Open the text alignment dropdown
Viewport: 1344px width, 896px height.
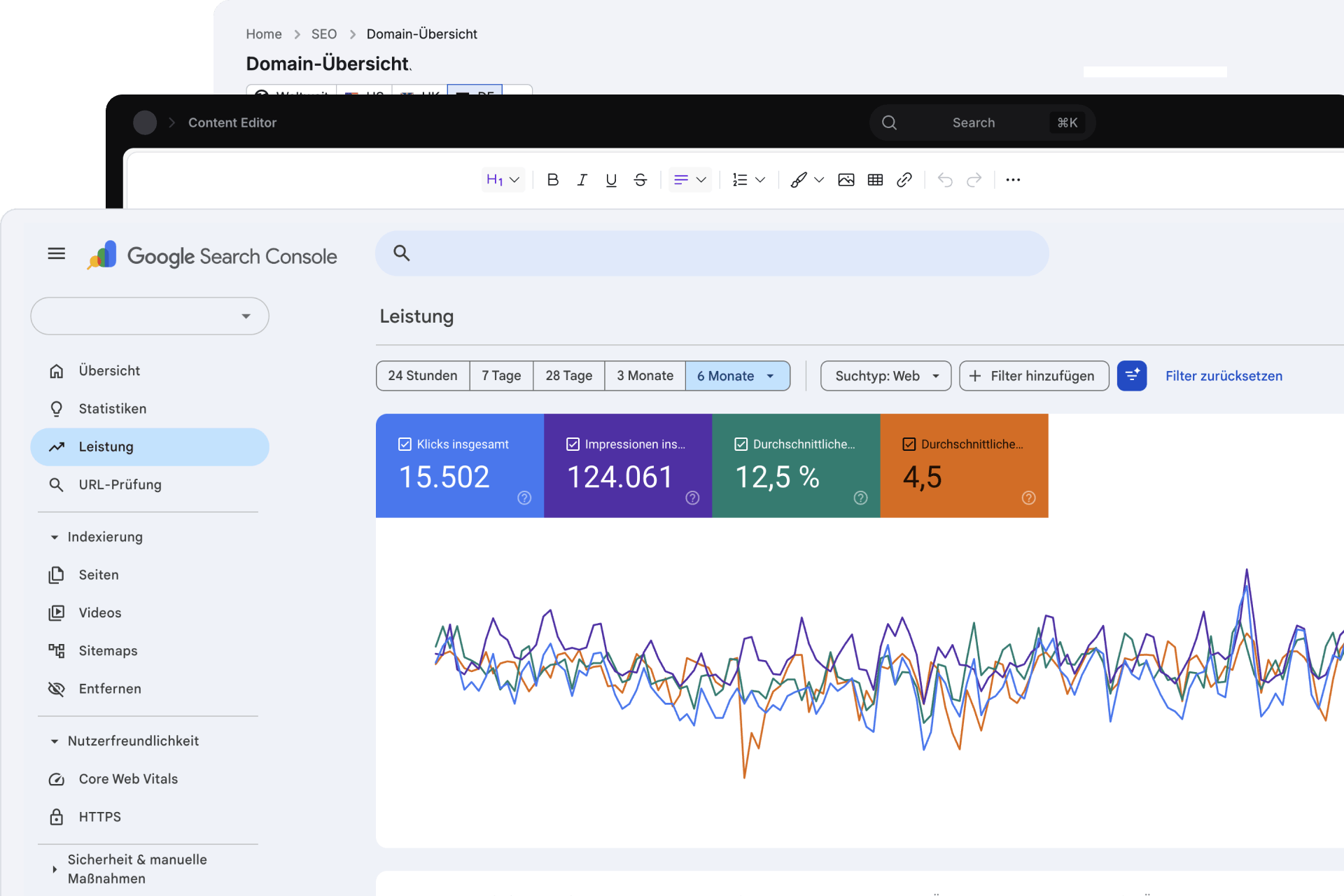690,180
